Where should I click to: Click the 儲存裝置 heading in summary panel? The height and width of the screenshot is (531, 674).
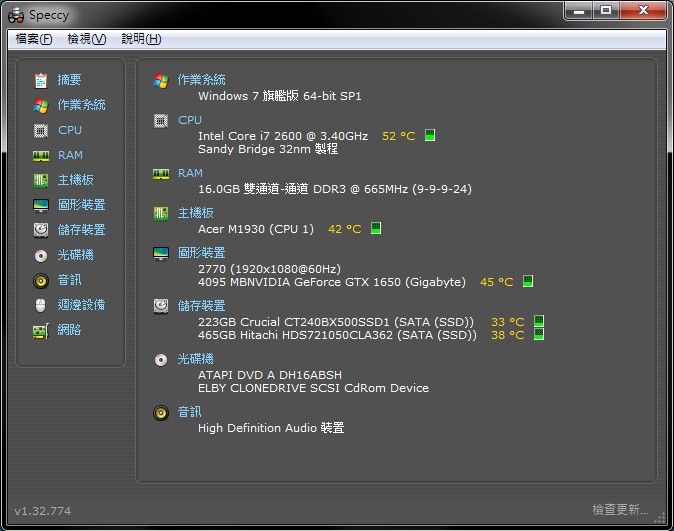point(201,306)
